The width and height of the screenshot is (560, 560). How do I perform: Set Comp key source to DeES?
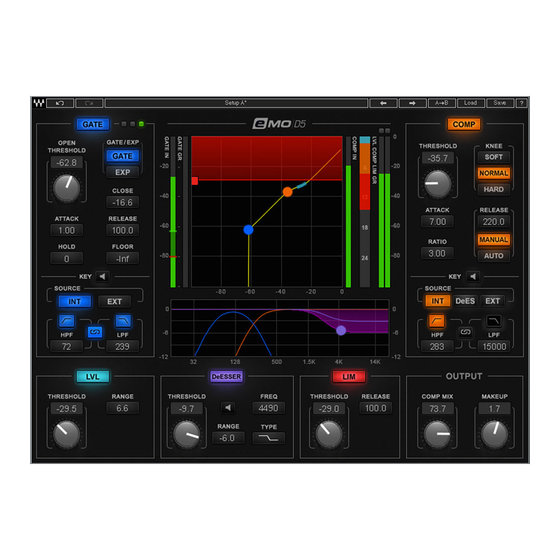click(465, 301)
